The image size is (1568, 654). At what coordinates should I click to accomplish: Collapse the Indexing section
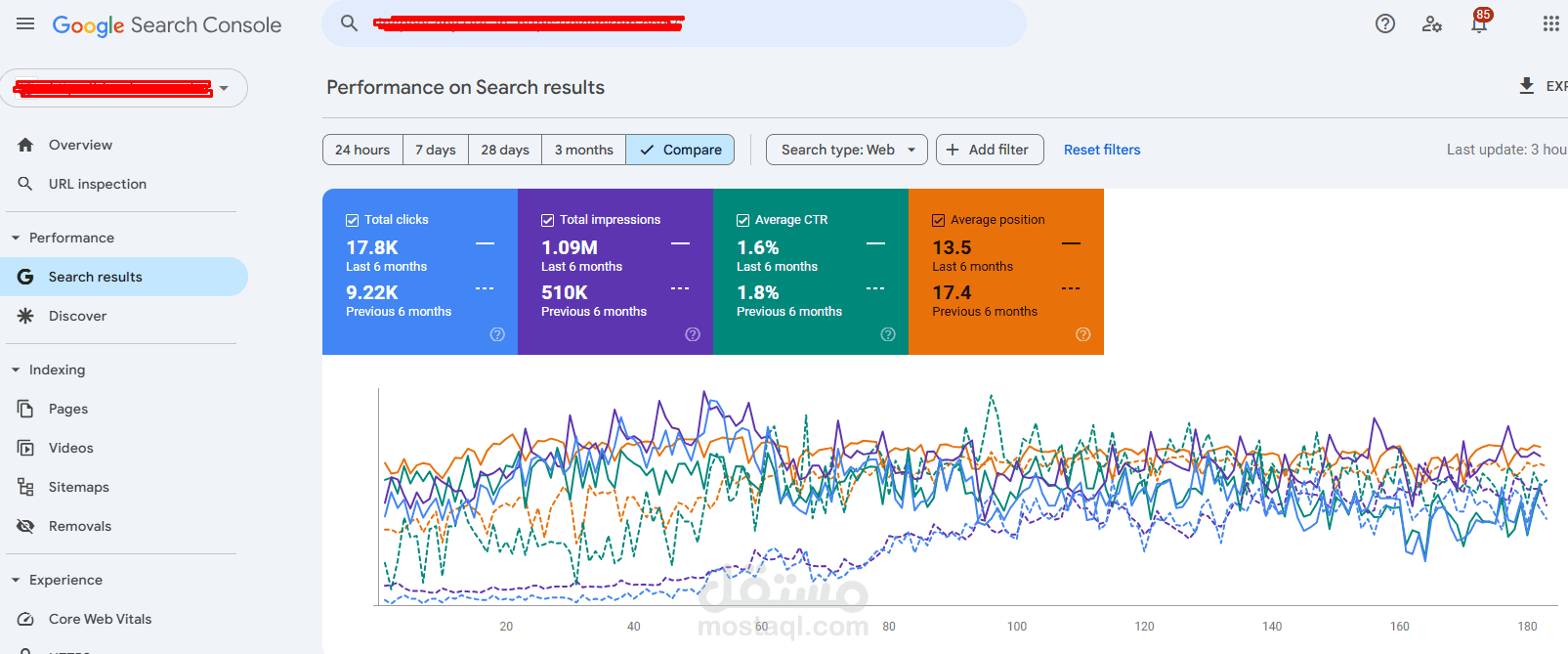click(x=16, y=370)
